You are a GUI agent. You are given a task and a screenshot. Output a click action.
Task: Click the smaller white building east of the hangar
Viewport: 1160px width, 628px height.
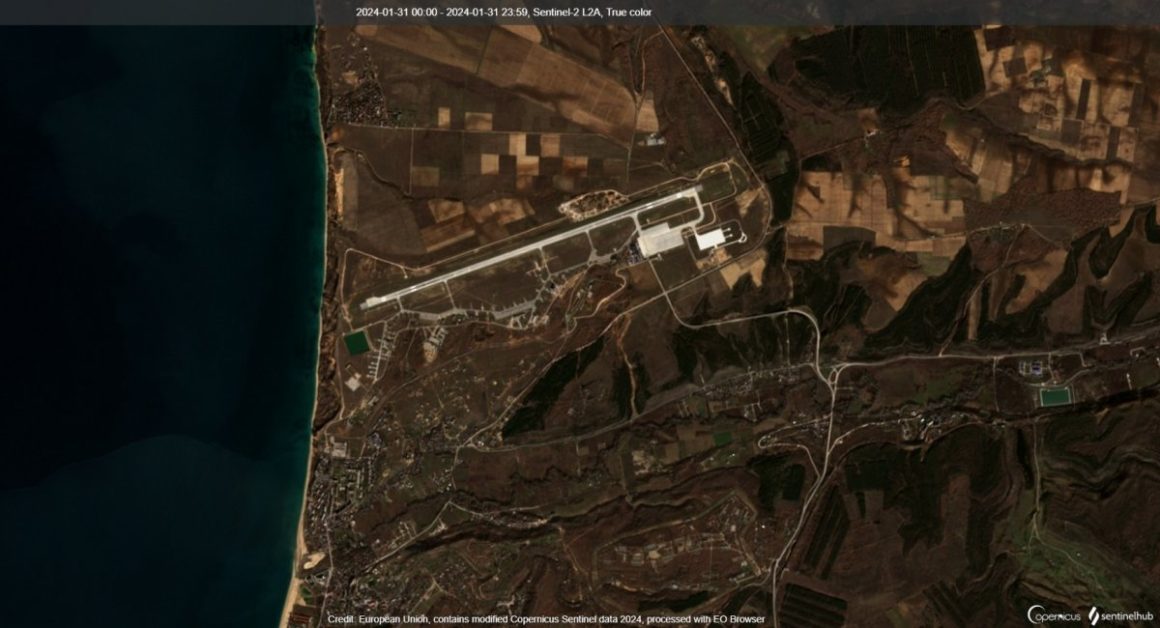[x=711, y=239]
